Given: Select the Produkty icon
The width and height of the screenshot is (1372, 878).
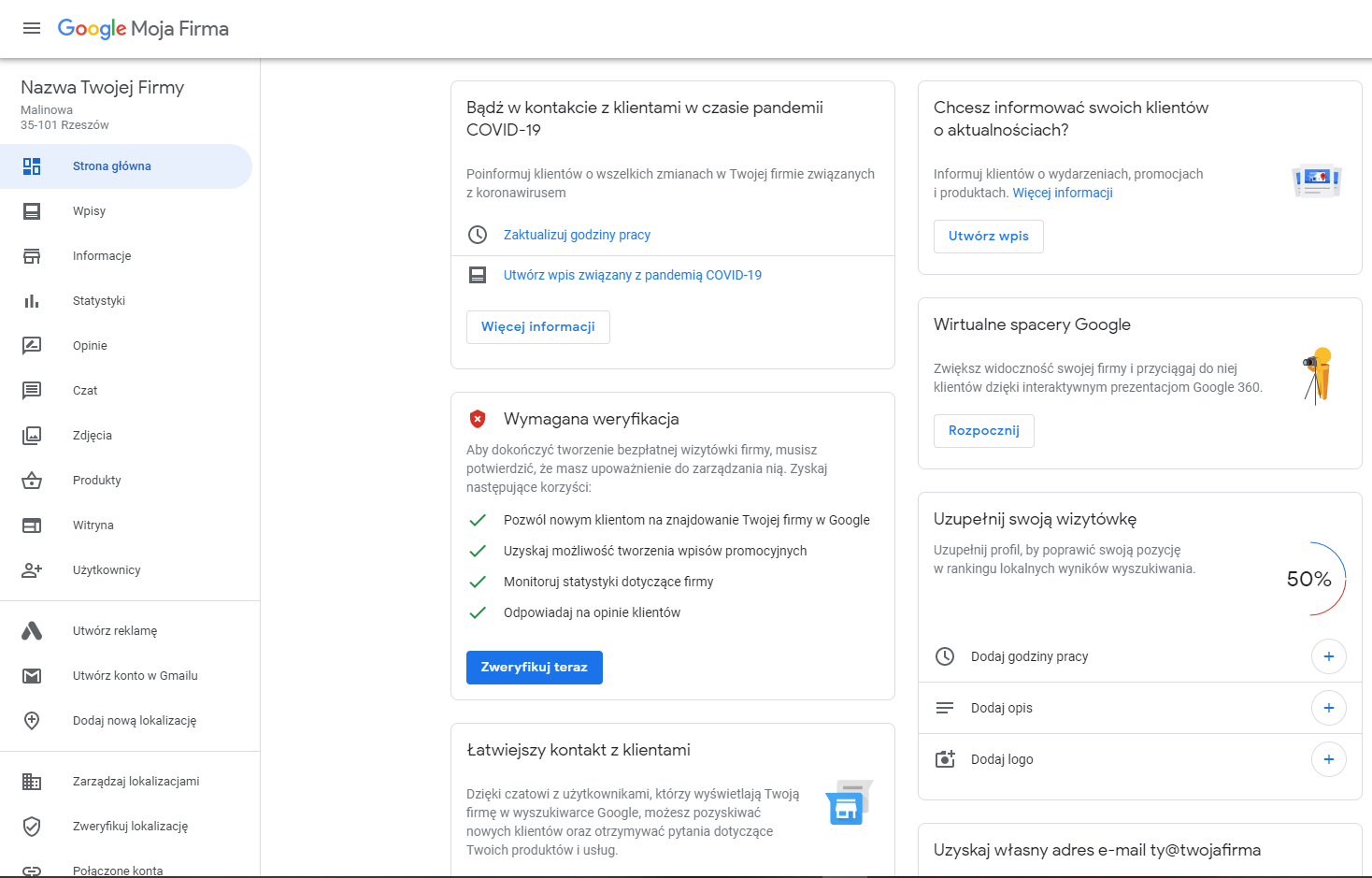Looking at the screenshot, I should 32,480.
